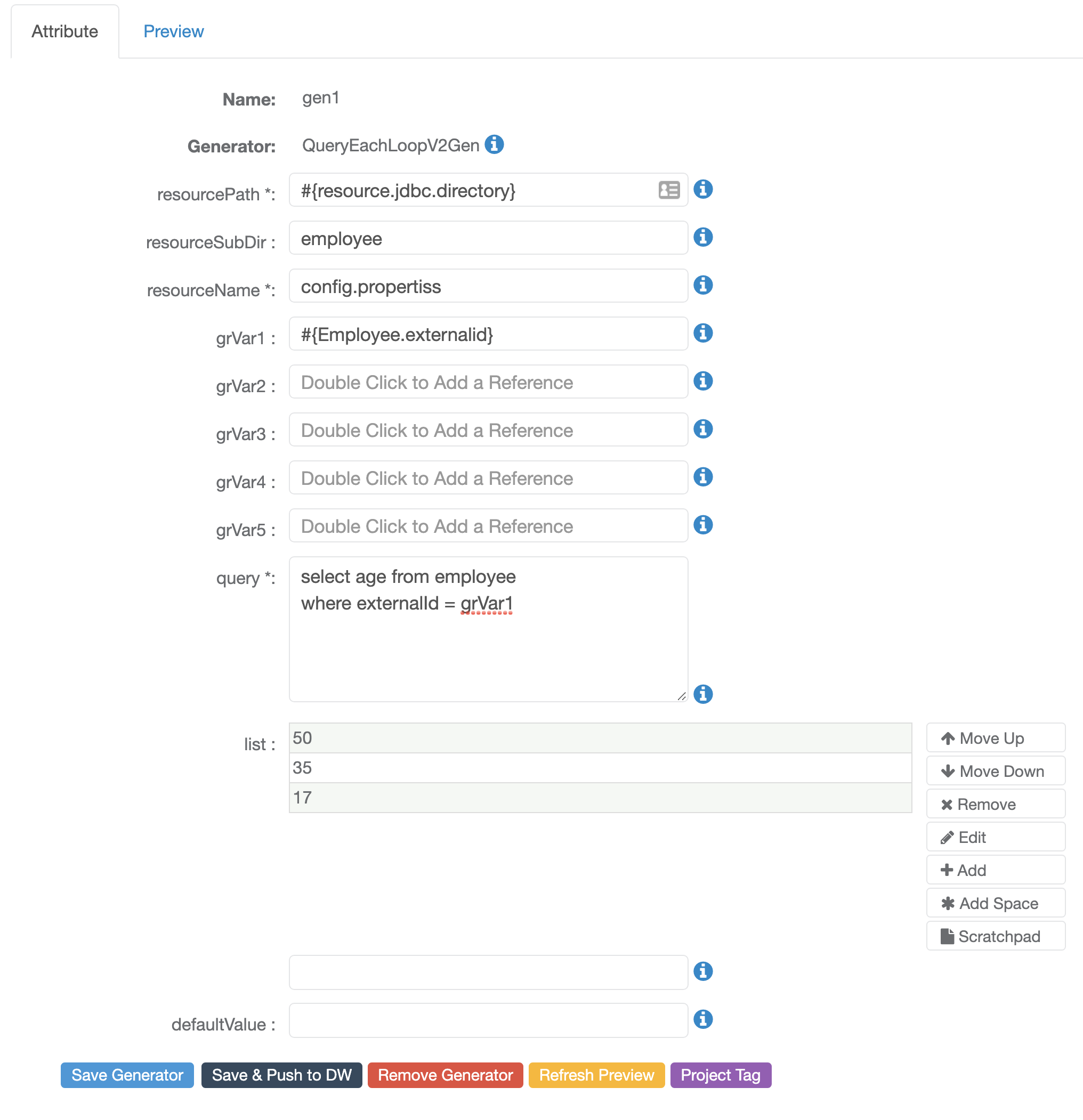
Task: Select the Attribute tab
Action: [x=64, y=31]
